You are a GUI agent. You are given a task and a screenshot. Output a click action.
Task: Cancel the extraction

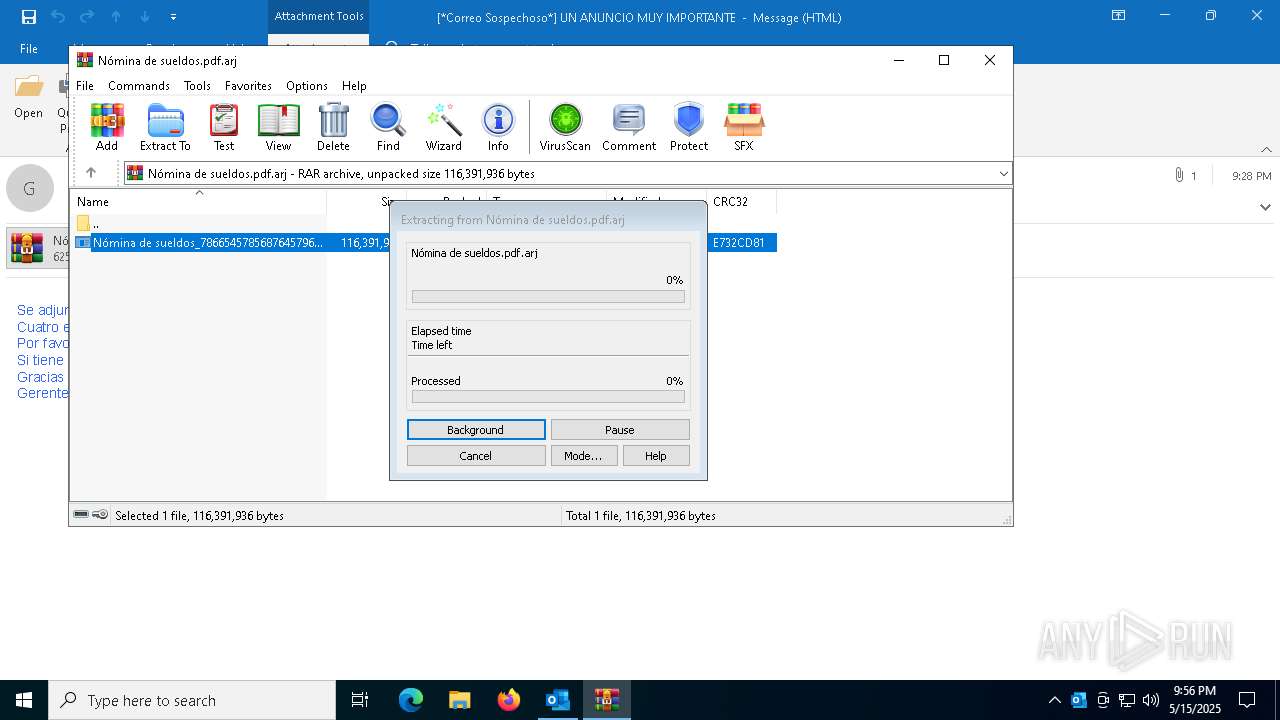tap(476, 456)
